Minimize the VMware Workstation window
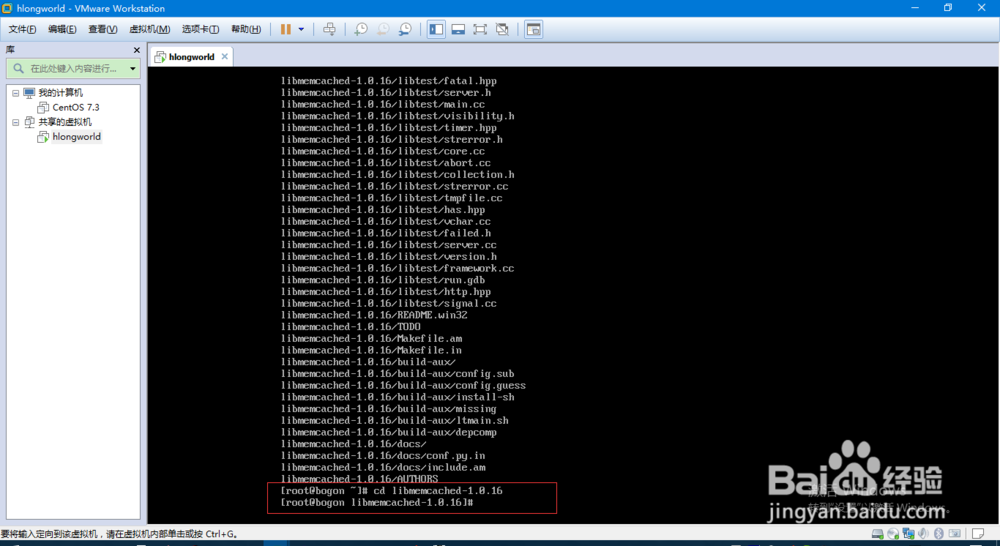 (x=915, y=8)
